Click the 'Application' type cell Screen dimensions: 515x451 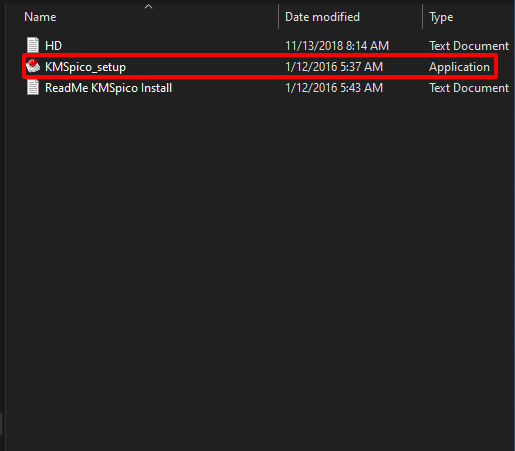[x=459, y=67]
